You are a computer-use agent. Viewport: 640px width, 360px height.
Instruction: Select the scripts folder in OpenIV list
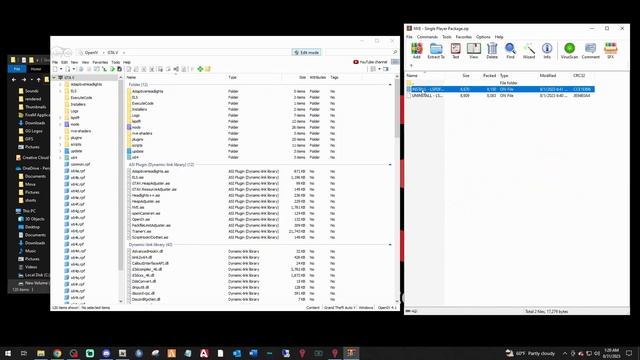[137, 145]
